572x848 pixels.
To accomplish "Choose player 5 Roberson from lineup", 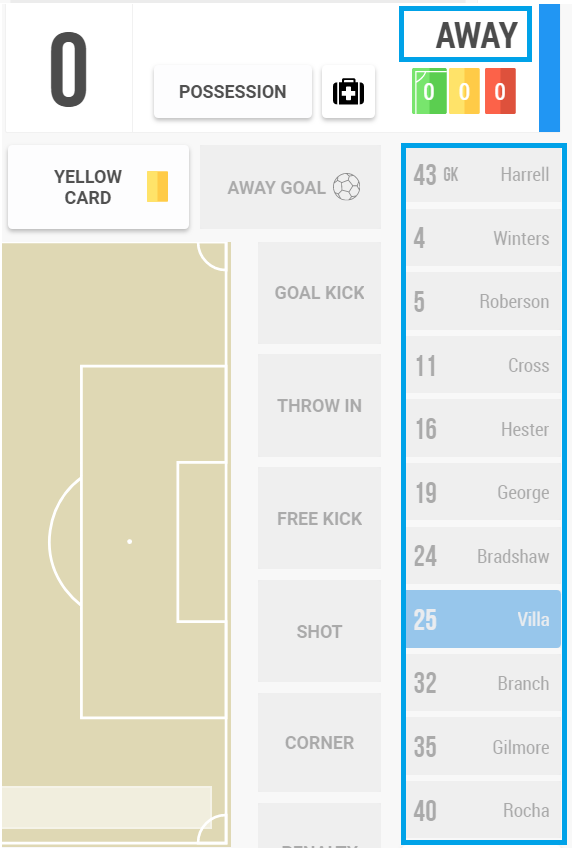I will (483, 301).
